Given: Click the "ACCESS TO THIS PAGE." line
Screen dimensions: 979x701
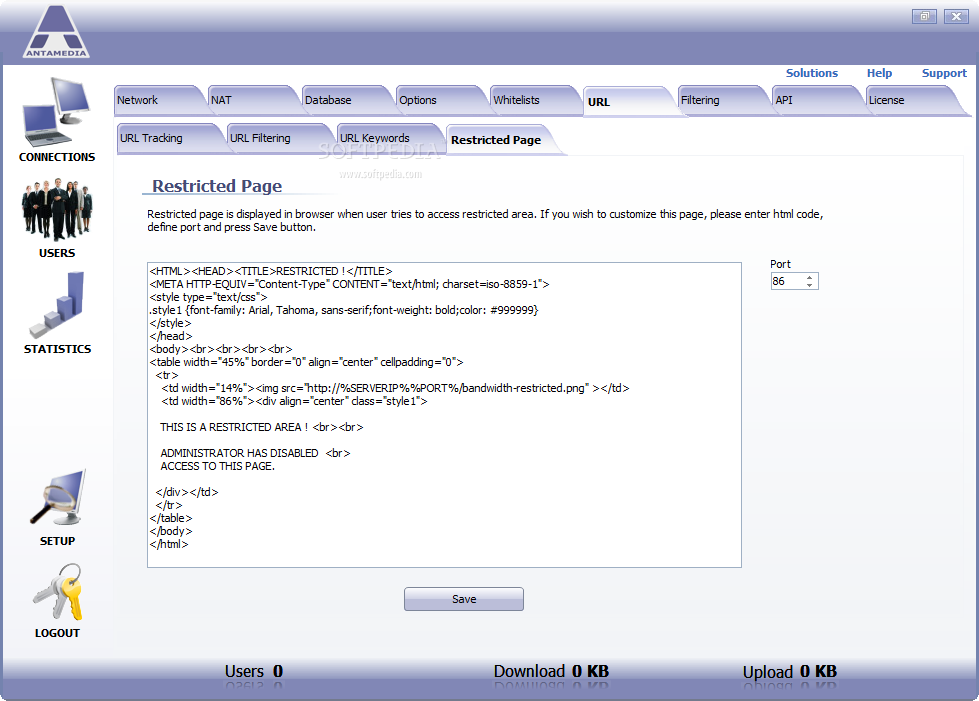Looking at the screenshot, I should 217,466.
